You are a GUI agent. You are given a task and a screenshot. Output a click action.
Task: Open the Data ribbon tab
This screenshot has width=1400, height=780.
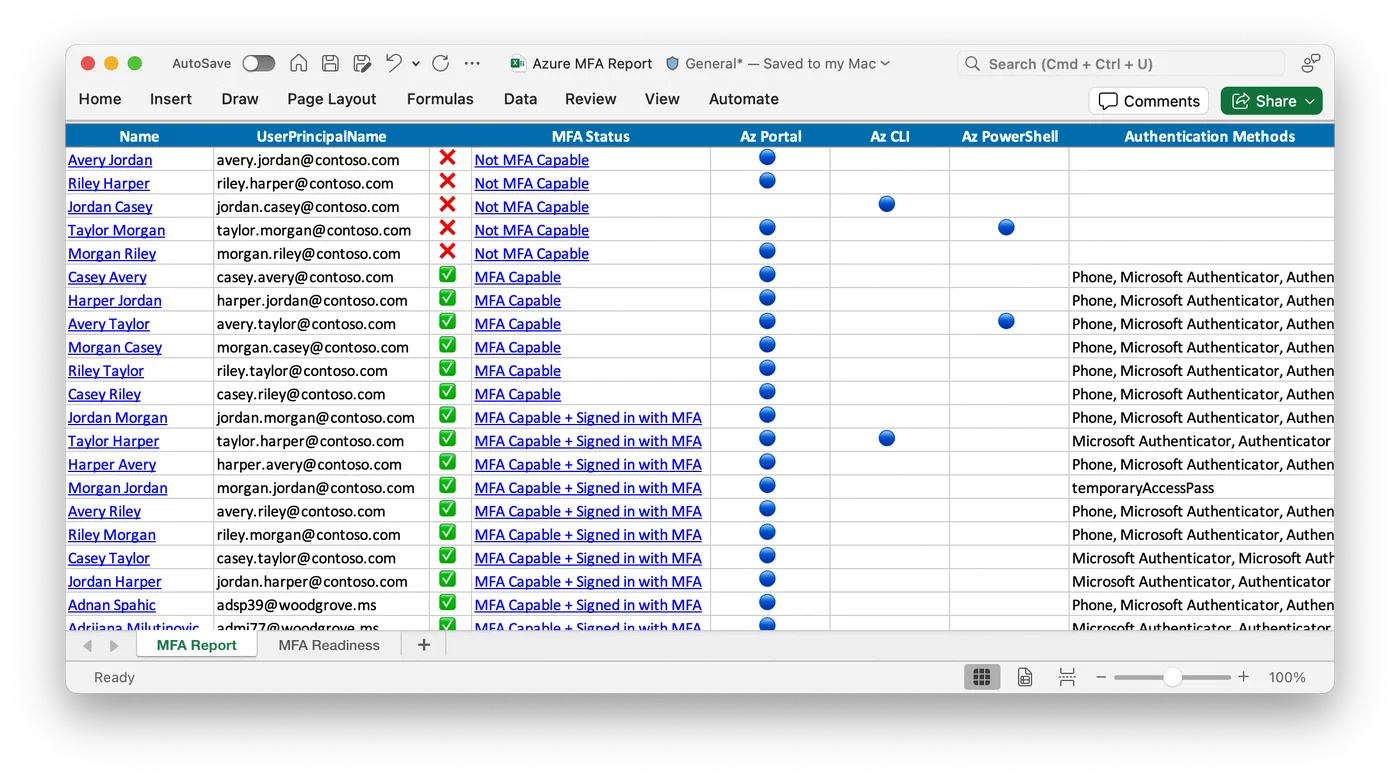pos(520,99)
